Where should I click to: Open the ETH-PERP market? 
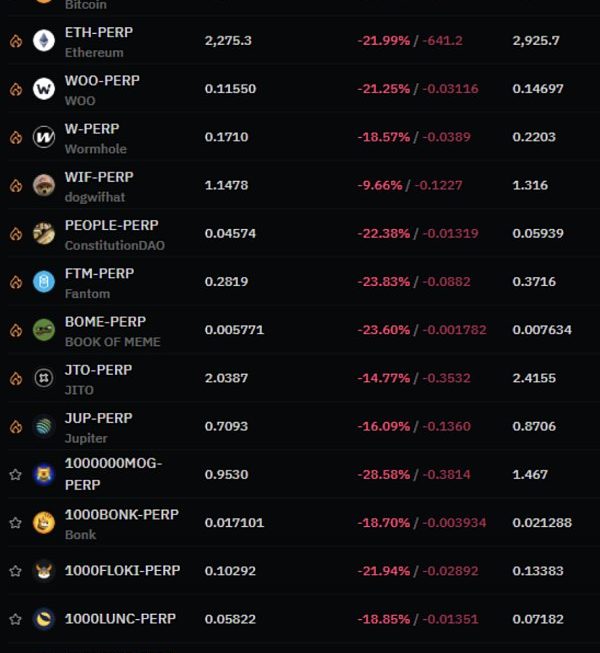(x=99, y=32)
